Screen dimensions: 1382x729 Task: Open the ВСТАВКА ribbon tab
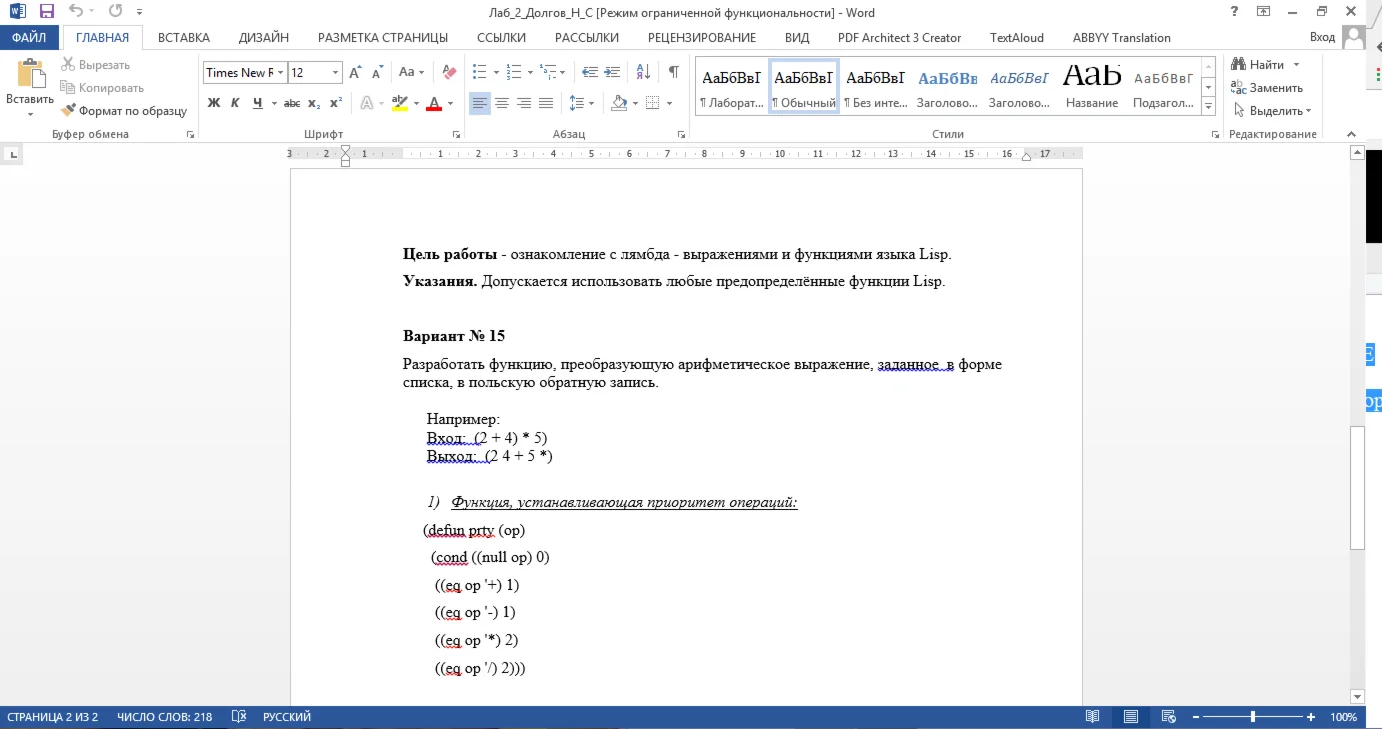pos(184,38)
